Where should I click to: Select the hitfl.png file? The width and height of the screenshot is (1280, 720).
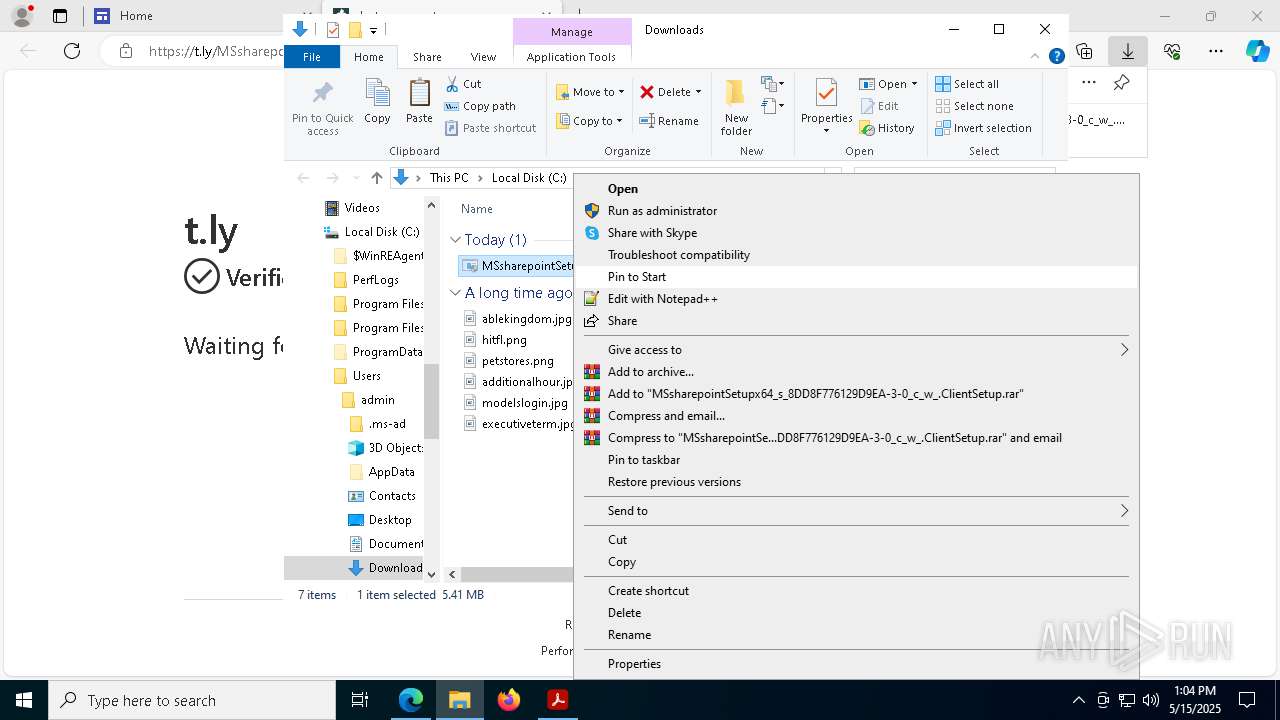pyautogui.click(x=504, y=340)
